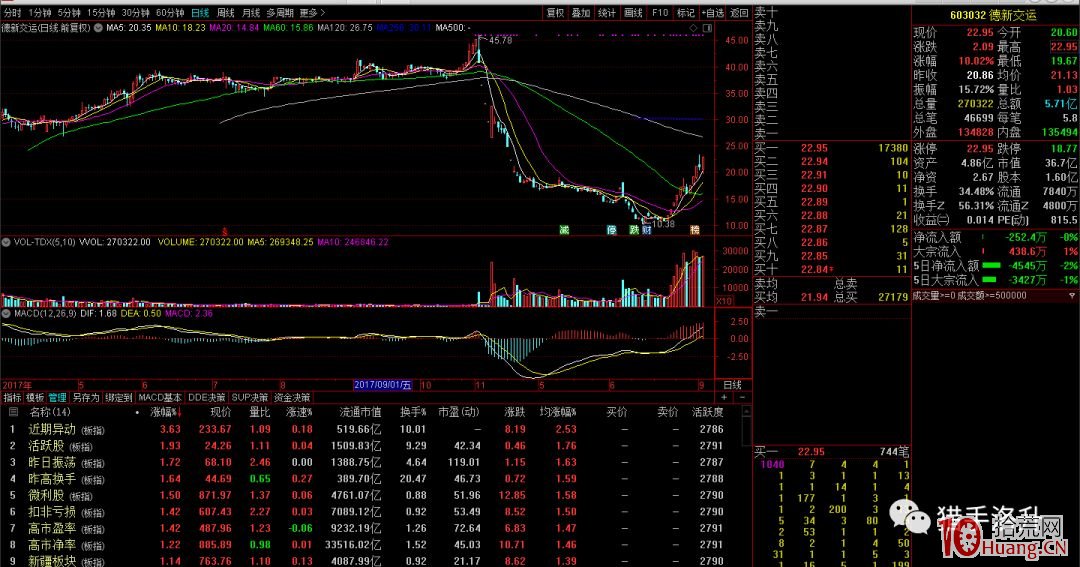Sort by 现价 column header
This screenshot has height=567, width=1080.
point(220,412)
